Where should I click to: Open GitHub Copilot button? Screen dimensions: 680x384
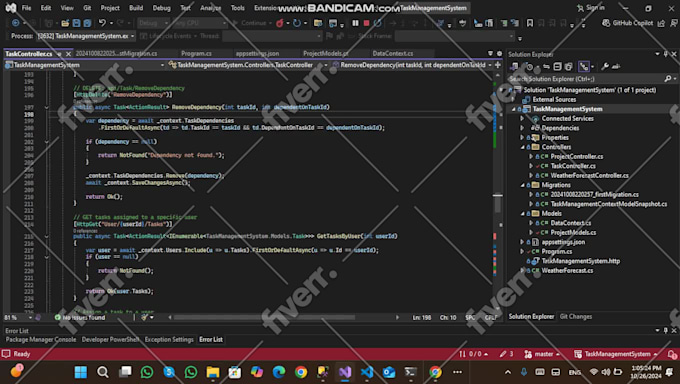point(627,23)
